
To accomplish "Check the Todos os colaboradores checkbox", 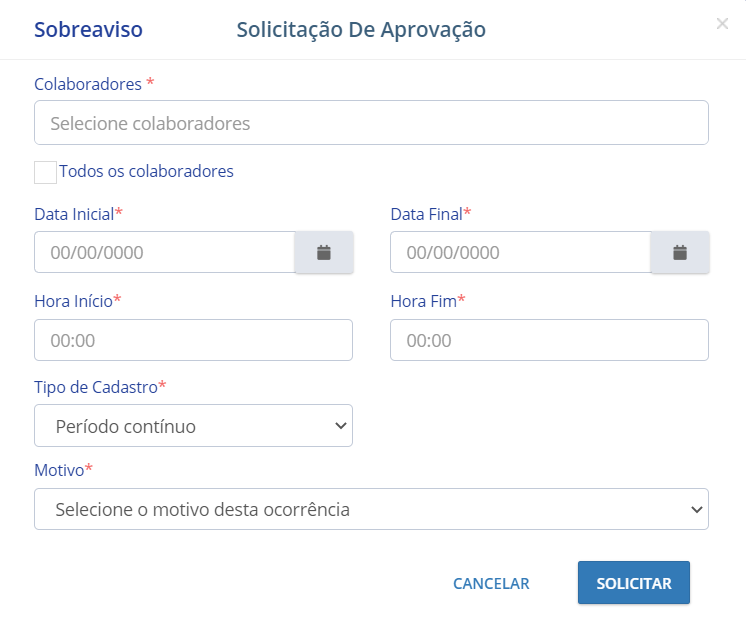I will (x=45, y=172).
